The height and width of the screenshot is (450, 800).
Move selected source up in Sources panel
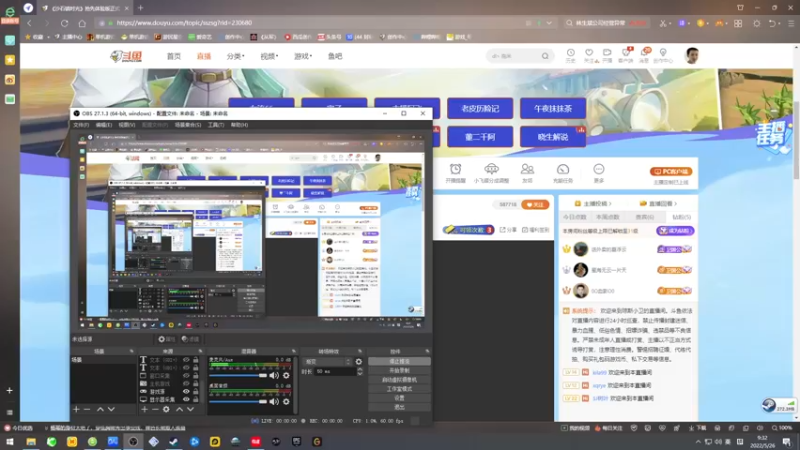[x=179, y=409]
